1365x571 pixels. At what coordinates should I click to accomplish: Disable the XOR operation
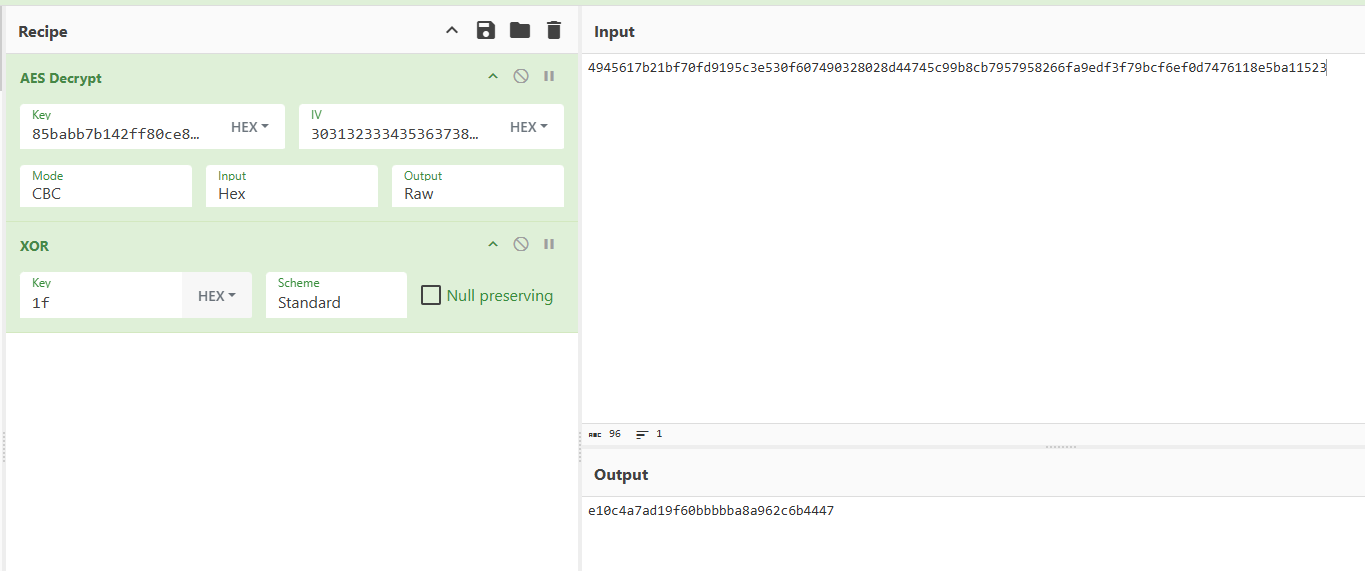pyautogui.click(x=521, y=244)
